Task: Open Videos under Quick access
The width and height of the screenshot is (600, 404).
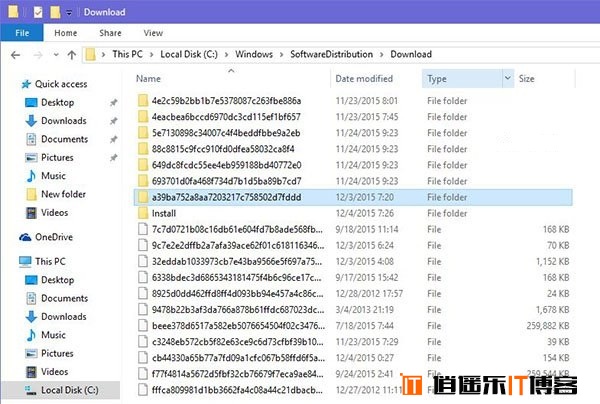Action: [x=47, y=213]
